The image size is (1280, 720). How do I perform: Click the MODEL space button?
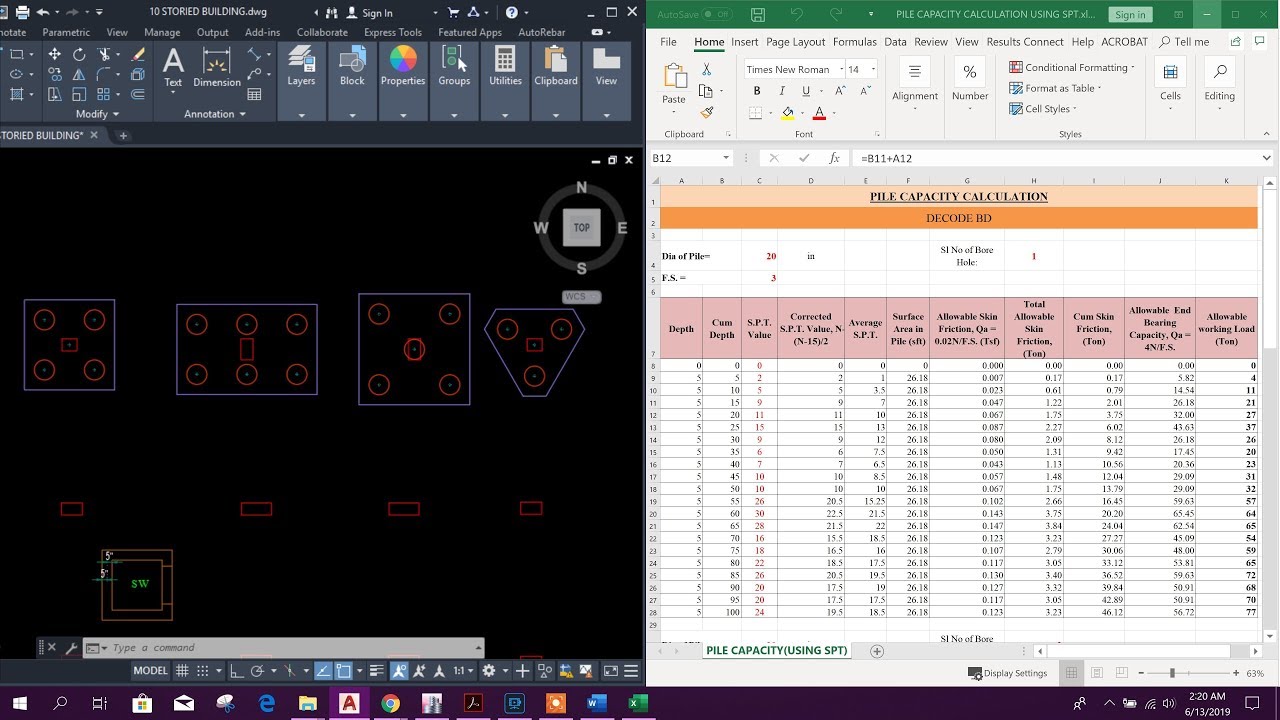point(151,671)
